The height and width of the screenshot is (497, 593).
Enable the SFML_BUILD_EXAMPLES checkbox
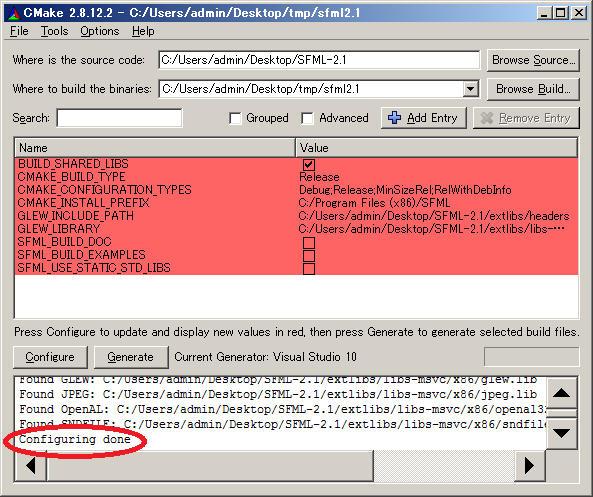(x=309, y=255)
